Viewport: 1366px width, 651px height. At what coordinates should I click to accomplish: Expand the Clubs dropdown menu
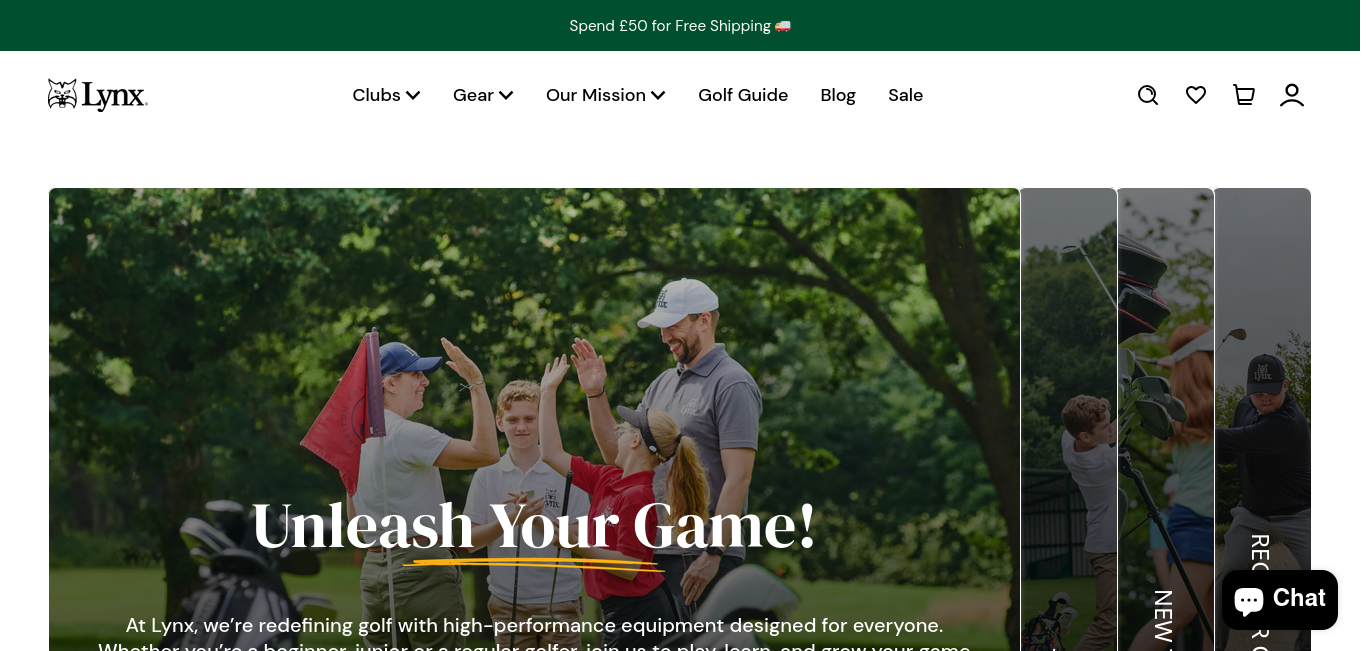tap(386, 95)
